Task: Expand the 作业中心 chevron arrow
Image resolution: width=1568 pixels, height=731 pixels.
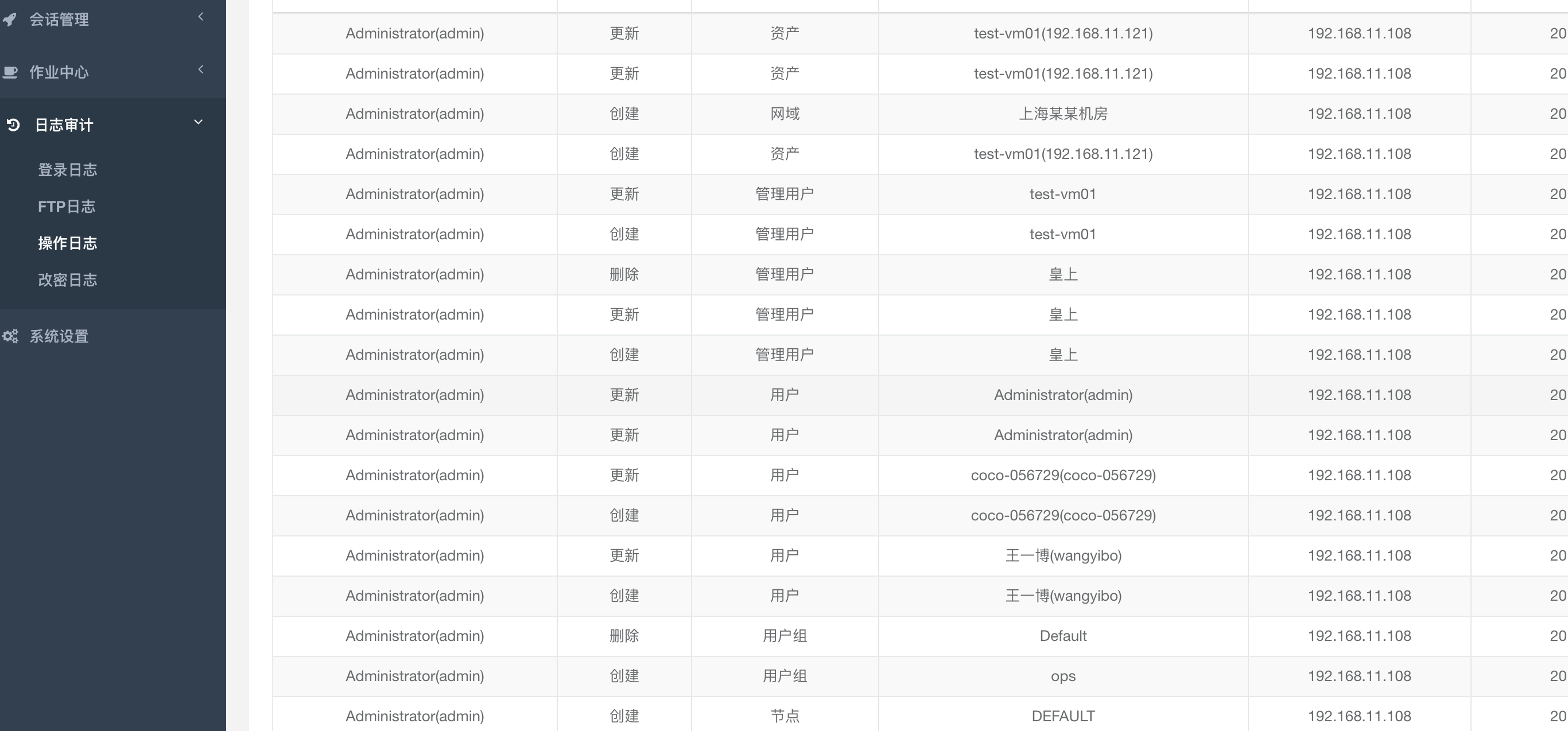Action: tap(200, 69)
